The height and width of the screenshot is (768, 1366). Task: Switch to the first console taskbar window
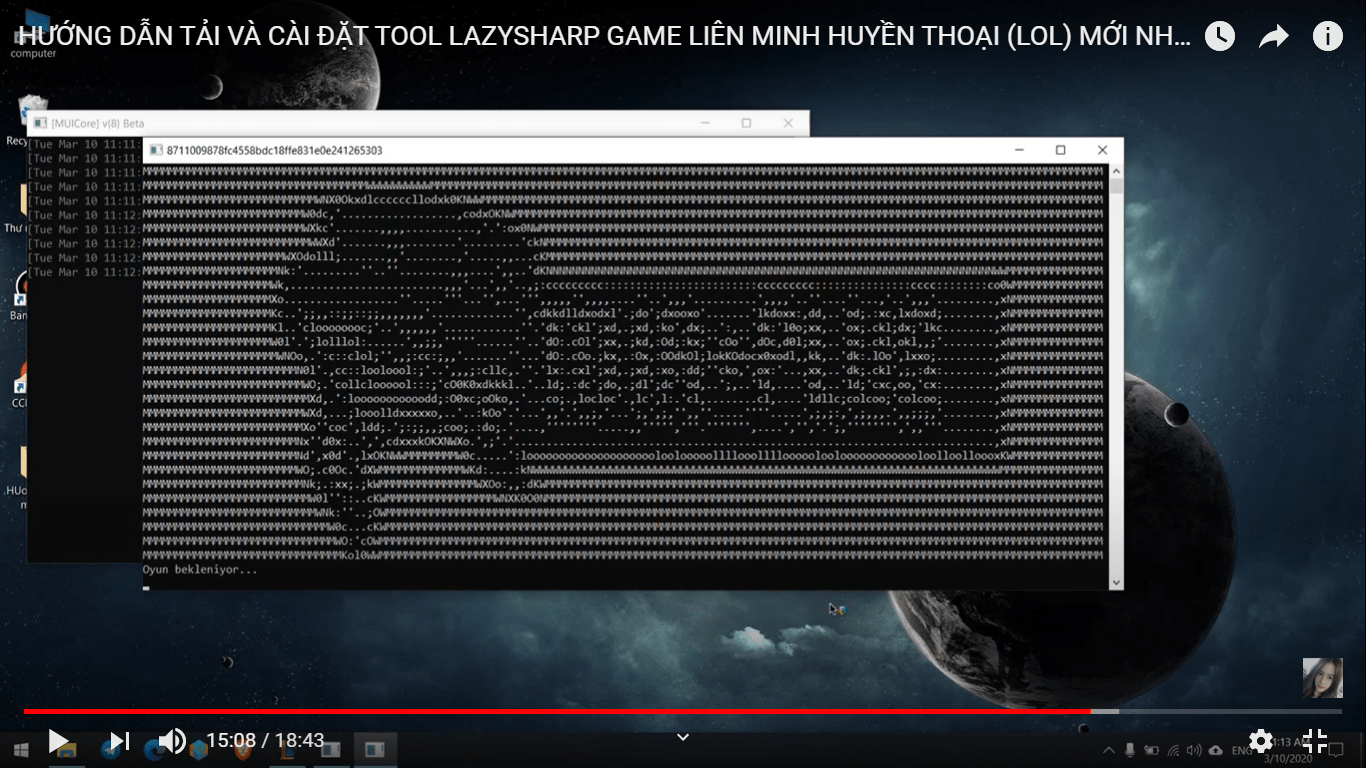coord(330,748)
